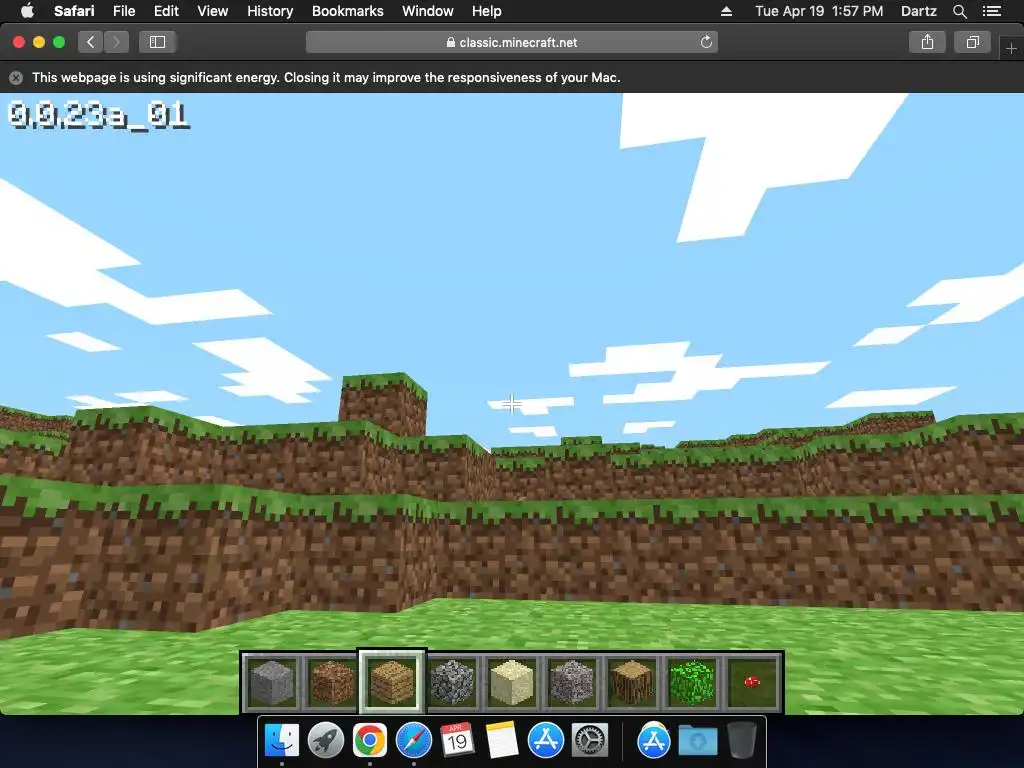
Task: Select the red mushroom in hotbar
Action: pos(752,682)
